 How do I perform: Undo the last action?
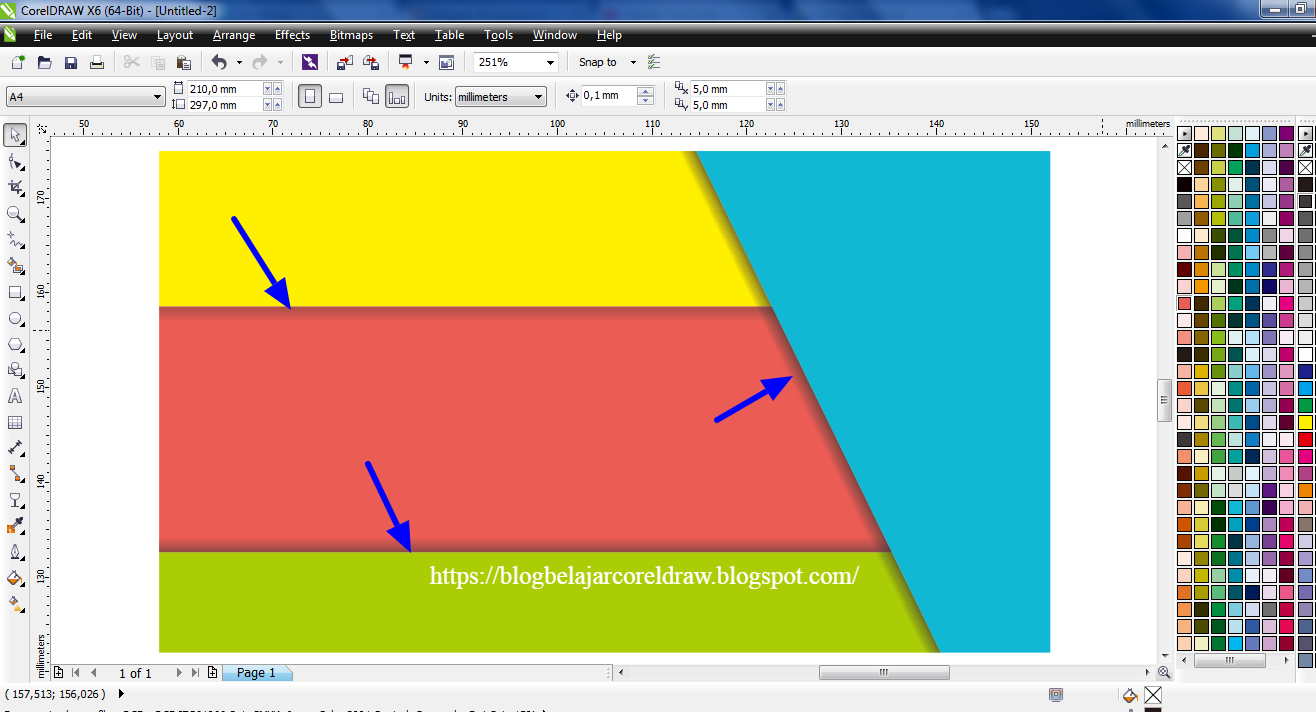(219, 62)
